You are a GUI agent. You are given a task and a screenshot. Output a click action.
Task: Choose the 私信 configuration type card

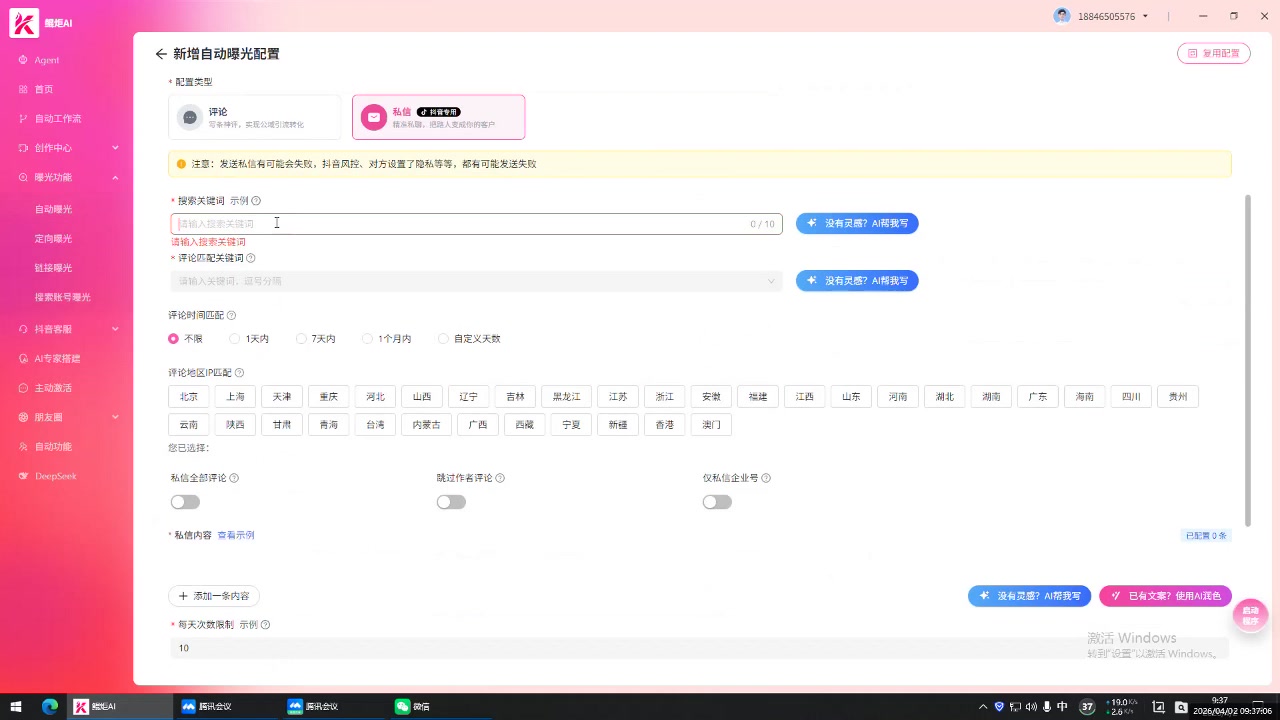439,117
